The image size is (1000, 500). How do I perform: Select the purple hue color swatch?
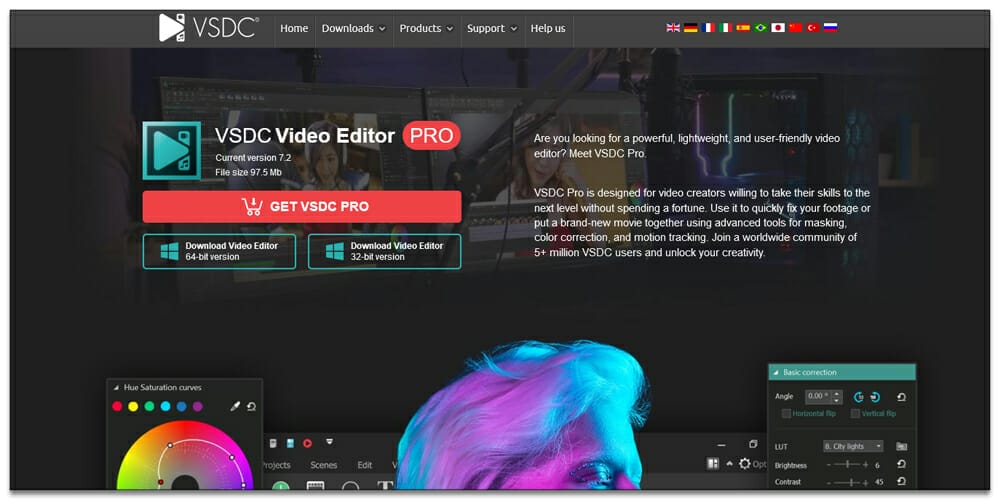[198, 406]
